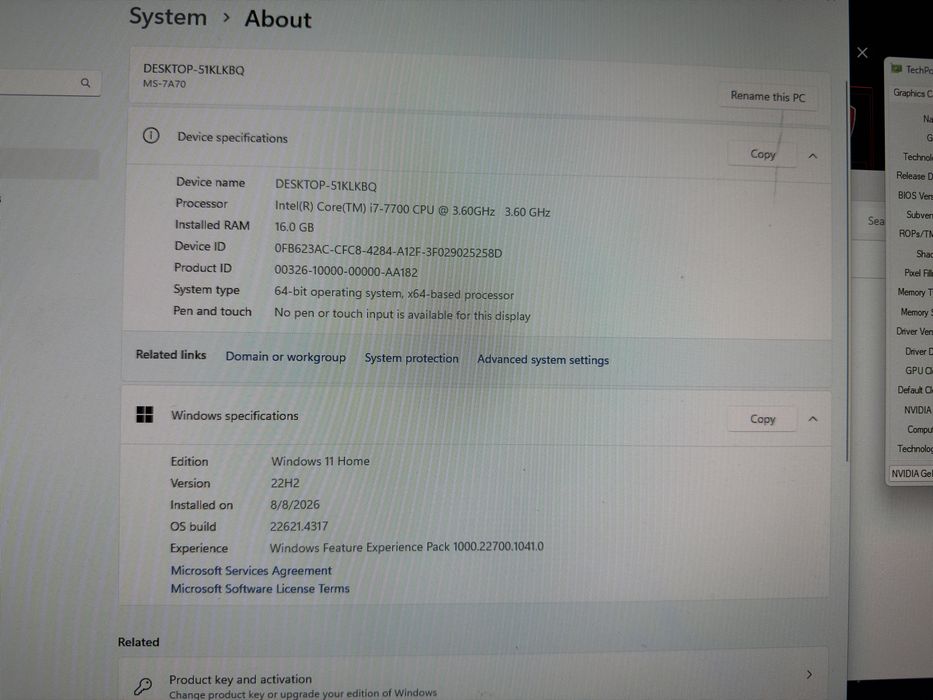
Task: Click the Driver Version label in GPU-Z
Action: coord(914,331)
